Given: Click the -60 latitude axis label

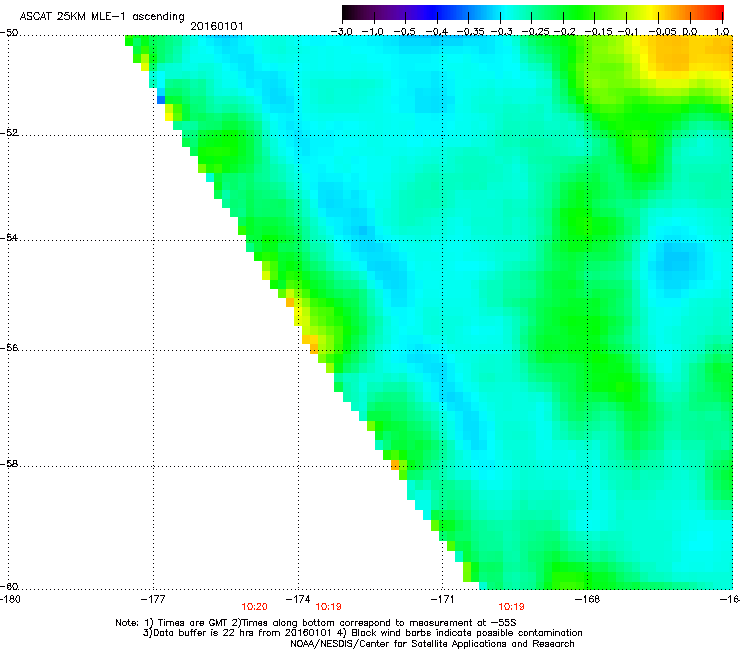Looking at the screenshot, I should (9, 586).
